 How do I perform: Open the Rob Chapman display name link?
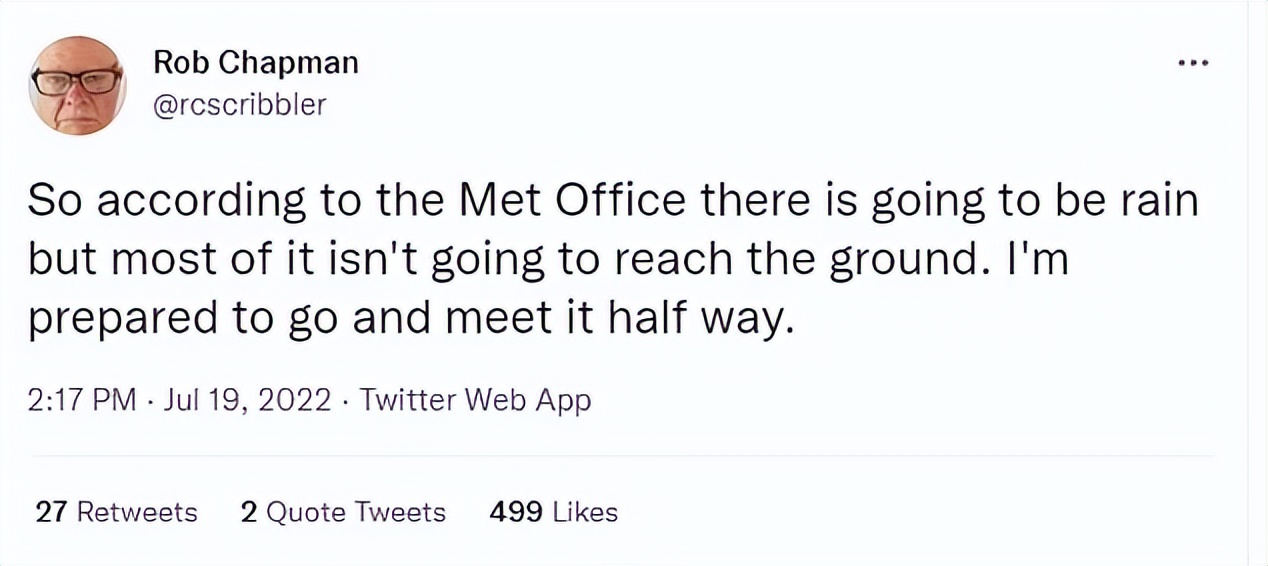pos(255,63)
